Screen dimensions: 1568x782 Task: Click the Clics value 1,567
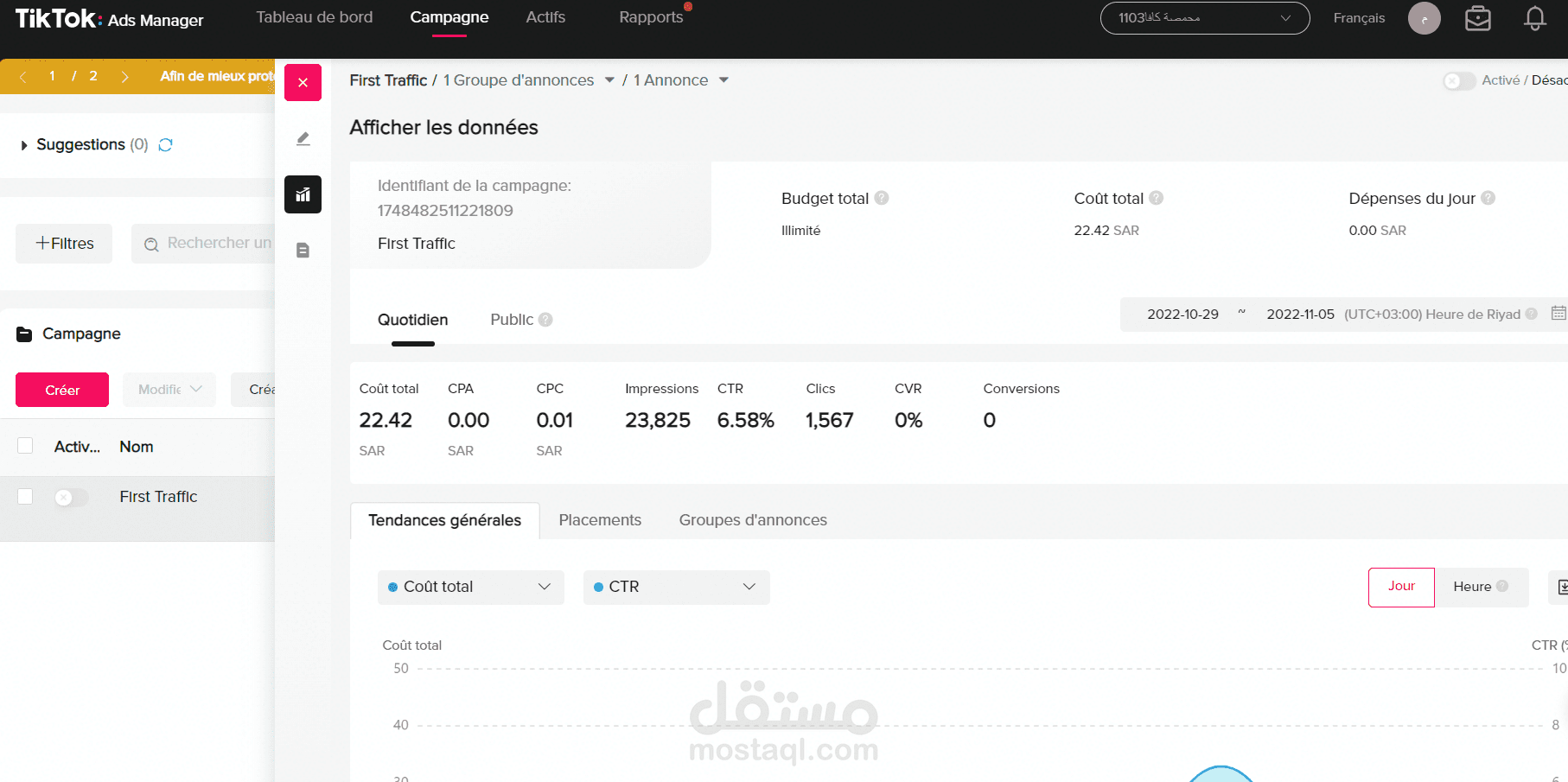click(829, 421)
